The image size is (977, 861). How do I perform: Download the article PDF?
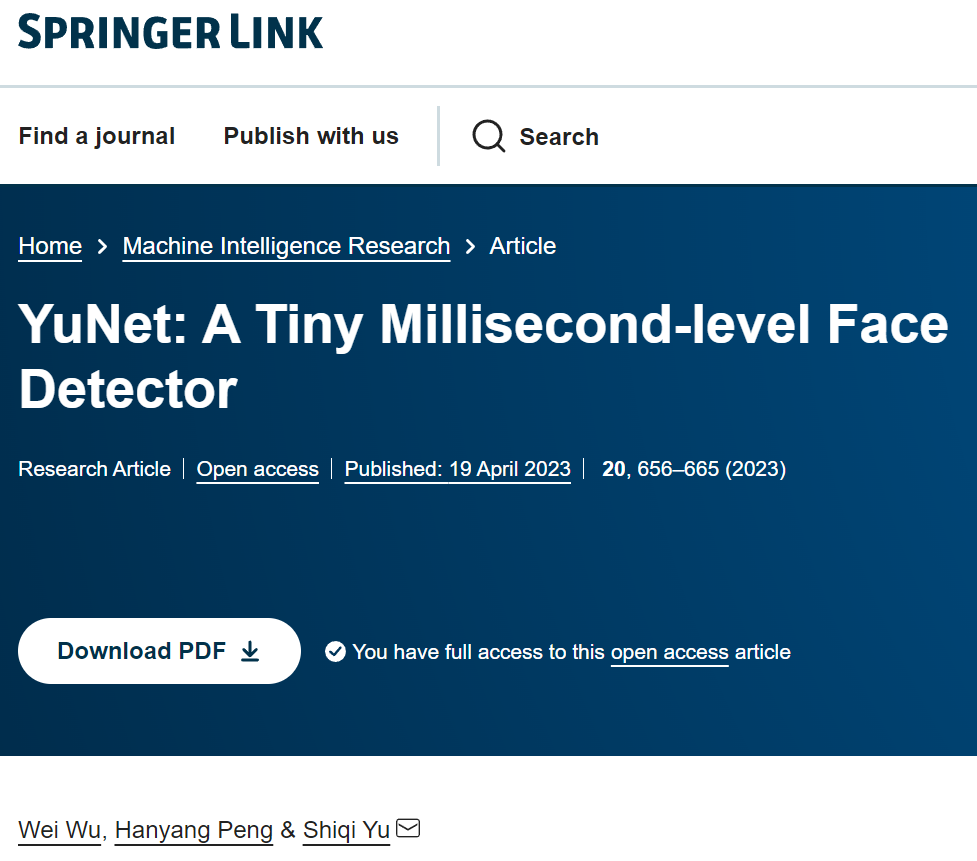tap(159, 650)
